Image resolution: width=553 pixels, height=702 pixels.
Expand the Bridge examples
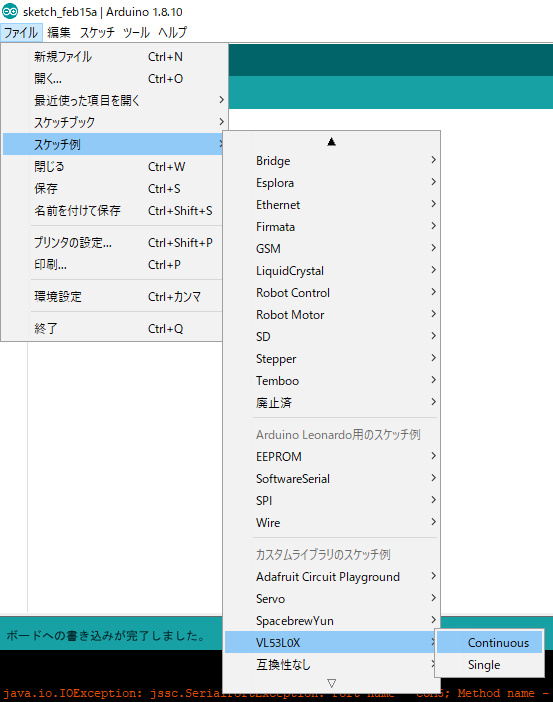tap(331, 161)
